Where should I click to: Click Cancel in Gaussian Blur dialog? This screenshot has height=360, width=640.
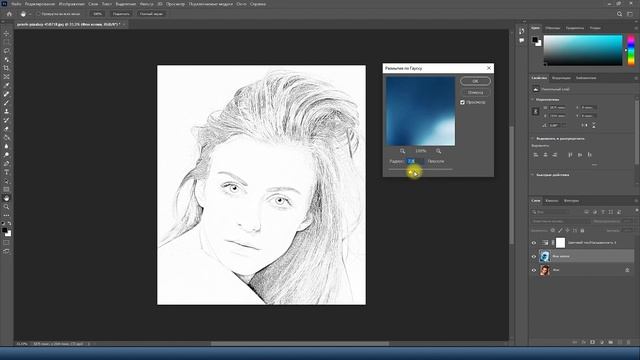475,92
